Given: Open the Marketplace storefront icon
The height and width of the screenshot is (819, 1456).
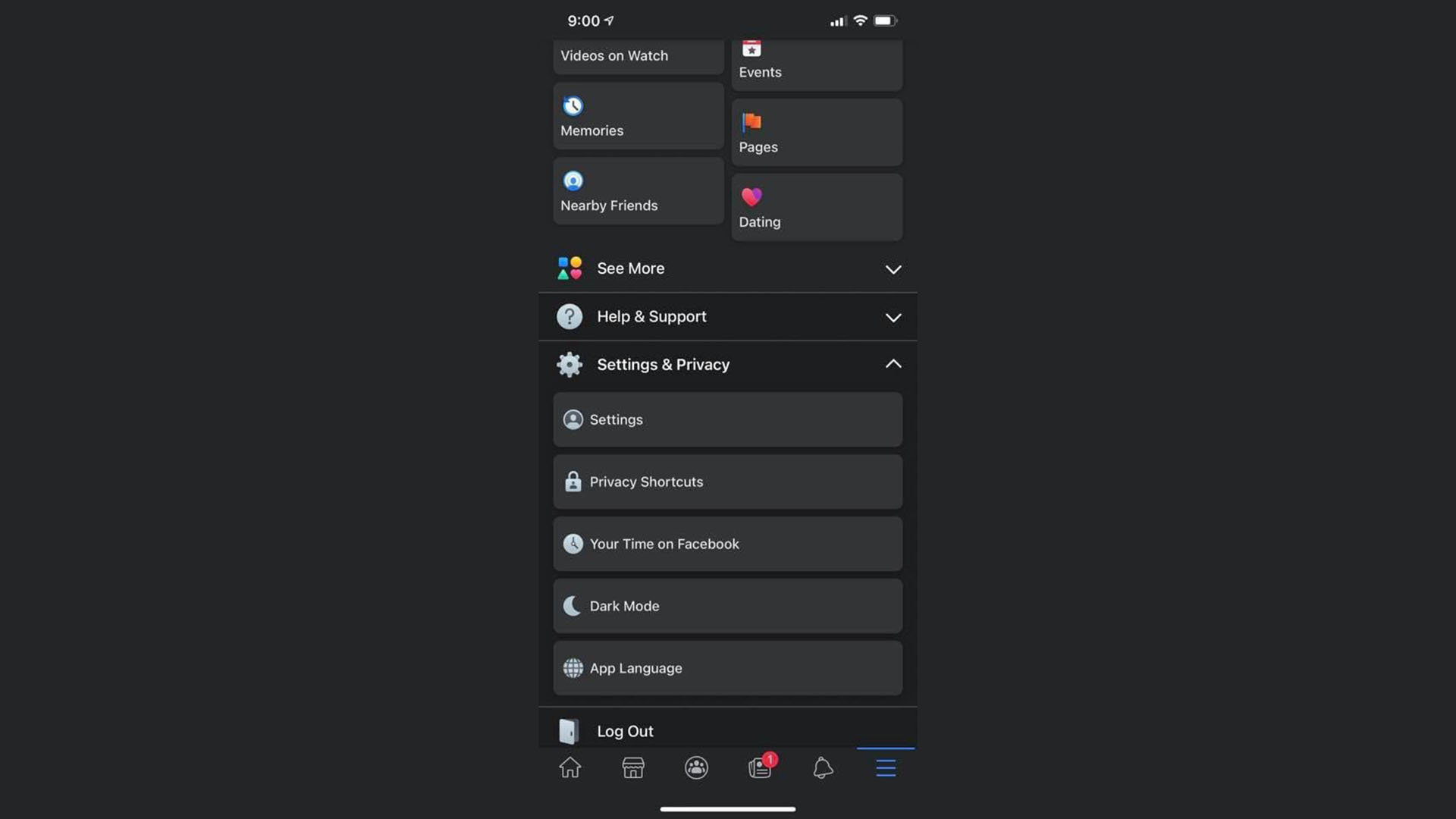Looking at the screenshot, I should tap(633, 768).
